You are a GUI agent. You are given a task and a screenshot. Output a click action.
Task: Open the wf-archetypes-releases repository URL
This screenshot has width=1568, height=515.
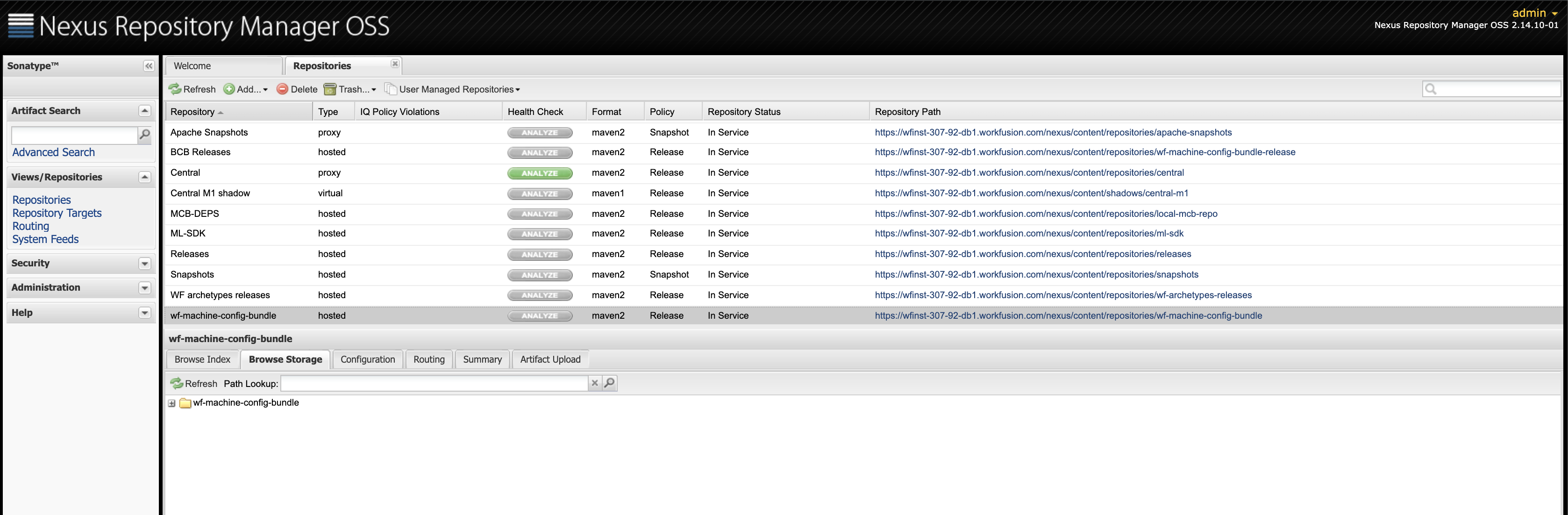point(1063,295)
